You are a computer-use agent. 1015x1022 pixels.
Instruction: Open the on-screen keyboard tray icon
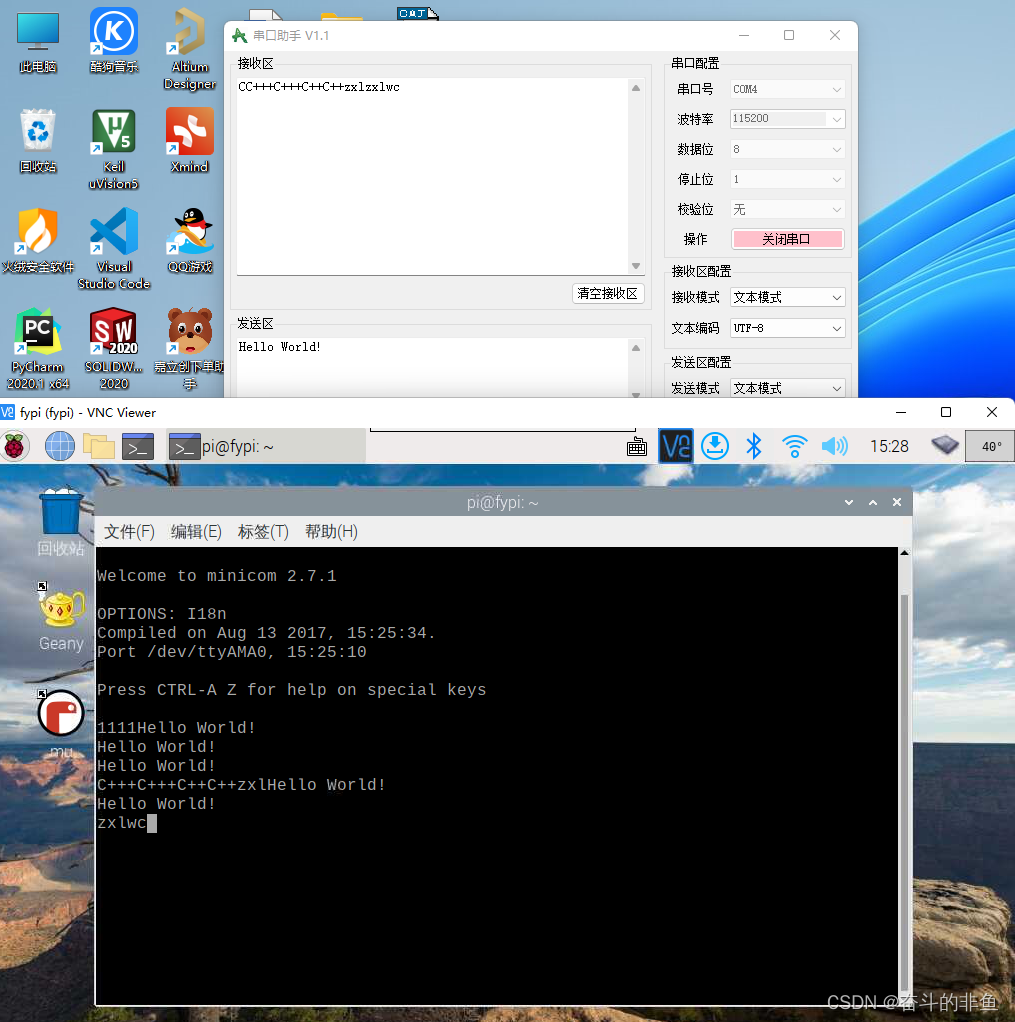pos(636,447)
